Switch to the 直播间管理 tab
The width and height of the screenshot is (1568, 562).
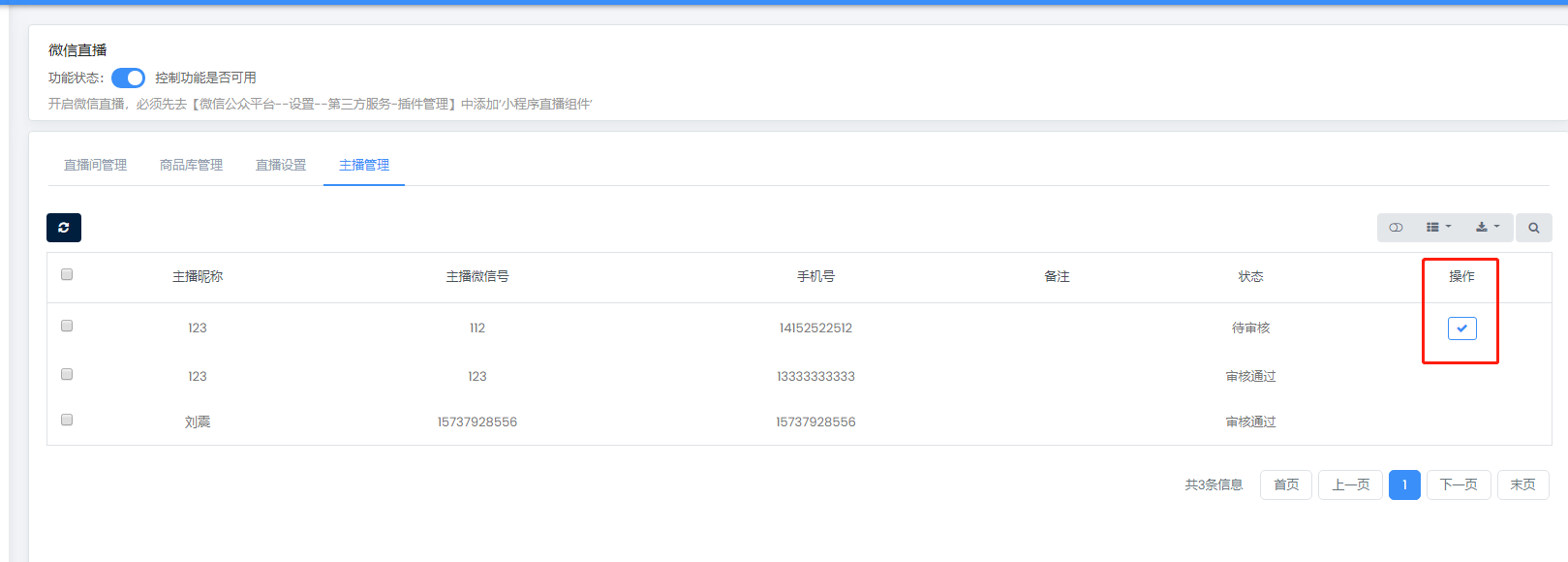click(95, 165)
